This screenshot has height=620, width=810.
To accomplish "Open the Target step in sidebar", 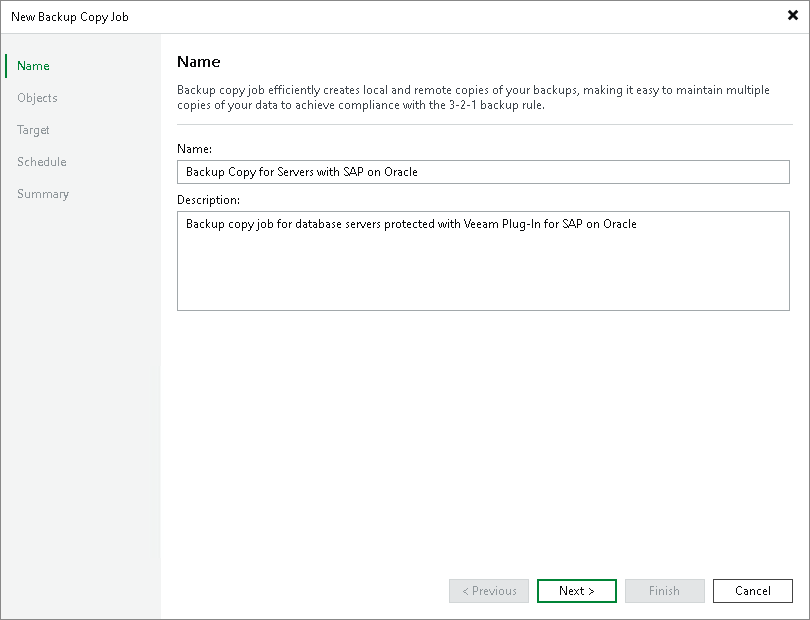I will tap(33, 130).
